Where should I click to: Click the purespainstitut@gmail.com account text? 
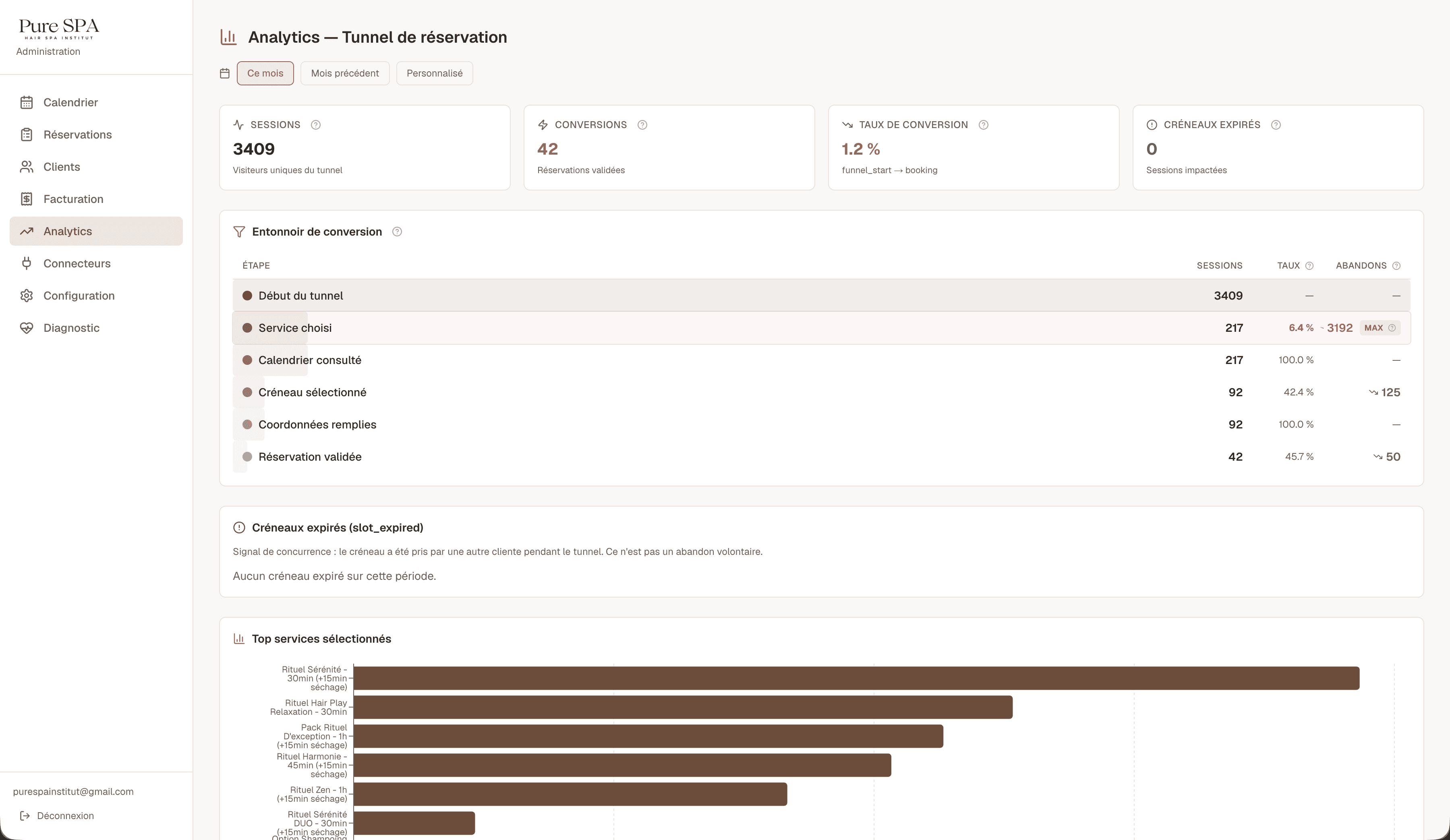(73, 792)
